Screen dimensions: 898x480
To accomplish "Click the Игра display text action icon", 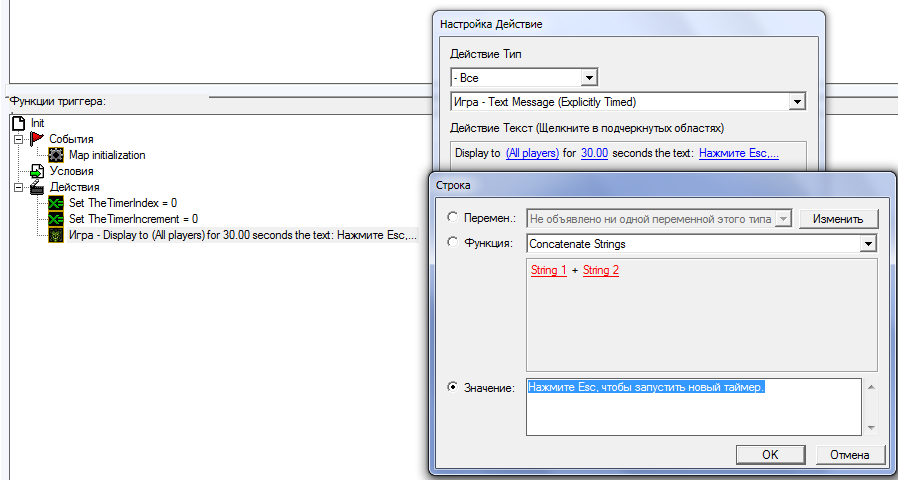I will coord(56,235).
